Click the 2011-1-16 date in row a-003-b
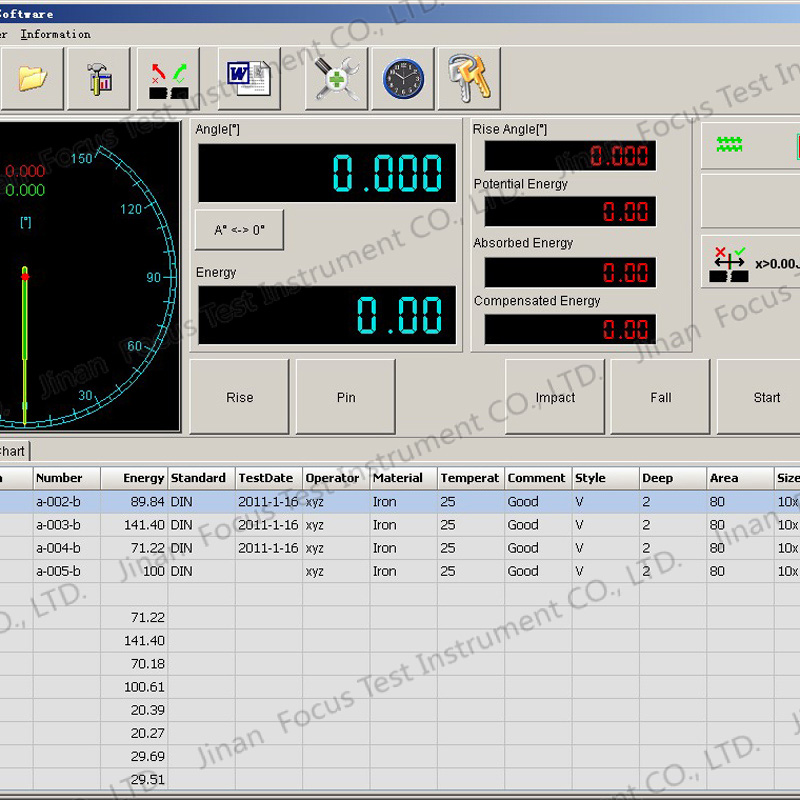The image size is (800, 800). (x=269, y=525)
